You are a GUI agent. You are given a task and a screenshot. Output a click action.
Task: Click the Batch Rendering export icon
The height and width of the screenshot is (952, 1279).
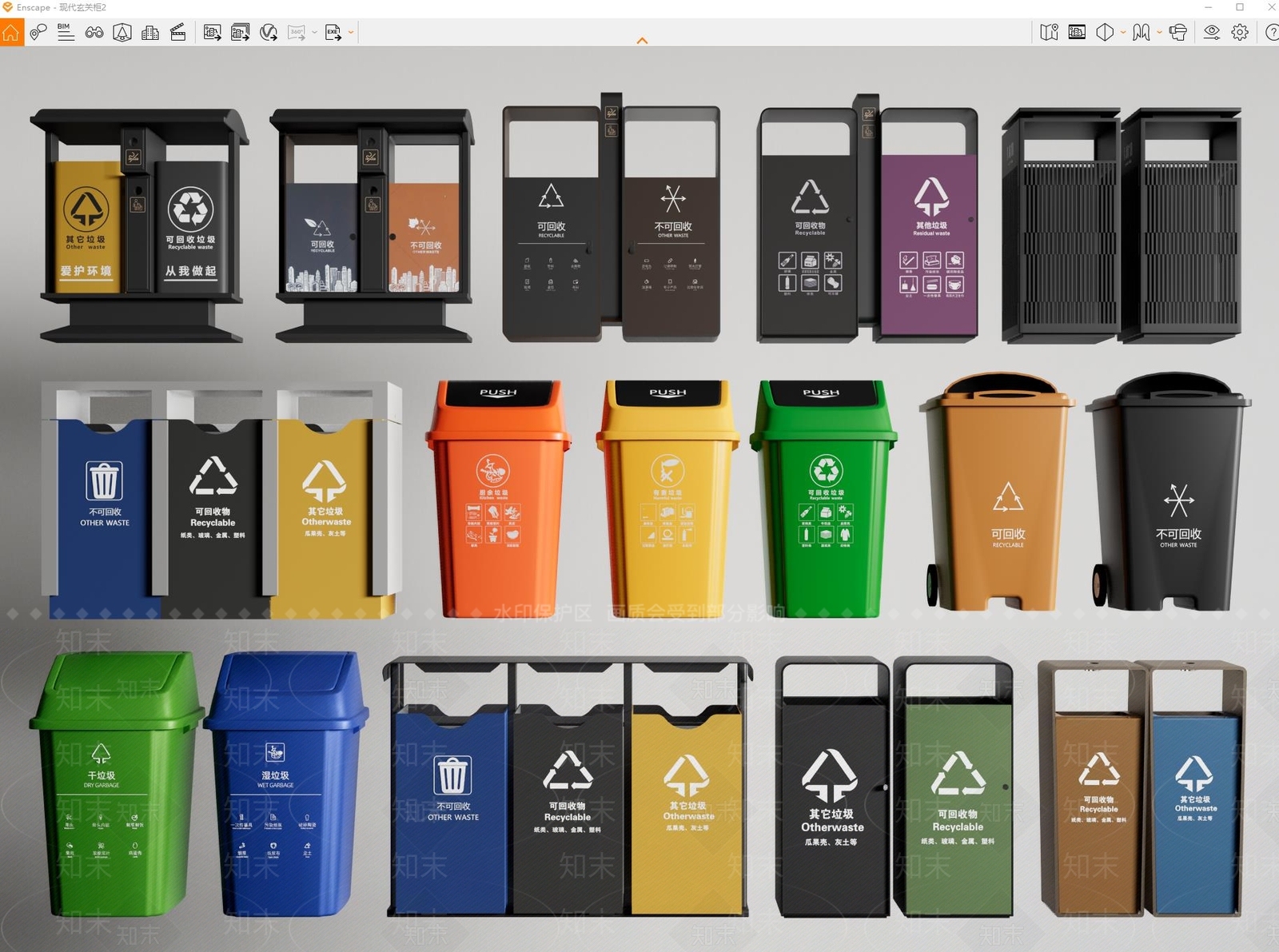240,33
